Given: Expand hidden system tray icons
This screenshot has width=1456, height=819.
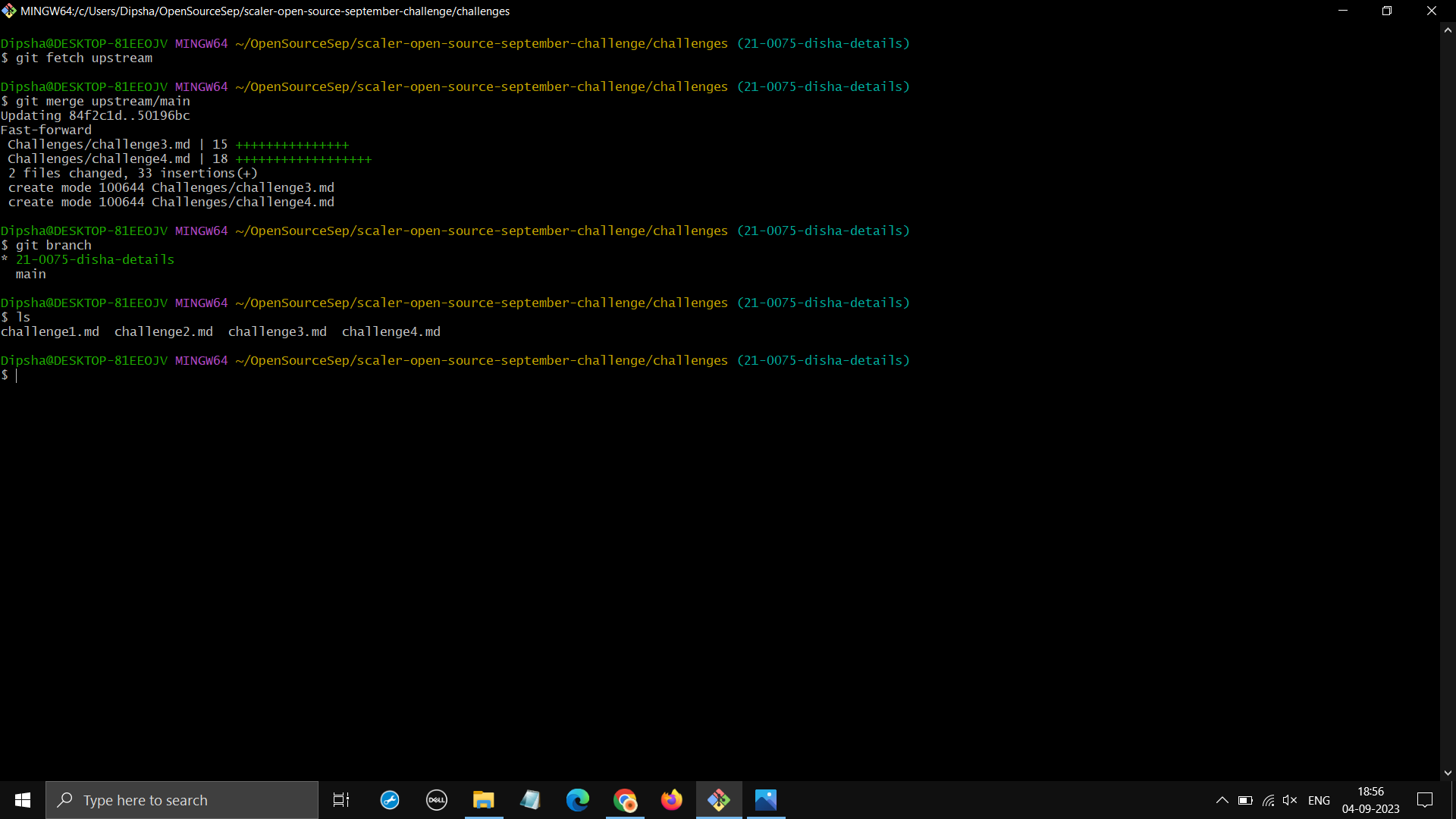Looking at the screenshot, I should point(1222,800).
